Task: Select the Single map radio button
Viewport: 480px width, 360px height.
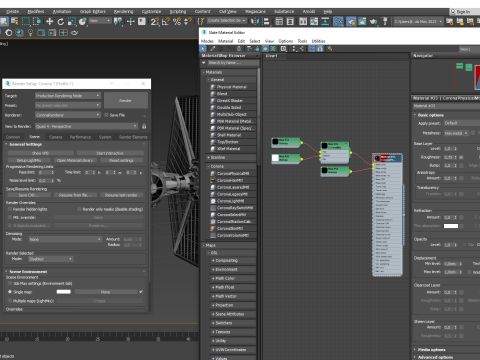Action: 10,292
